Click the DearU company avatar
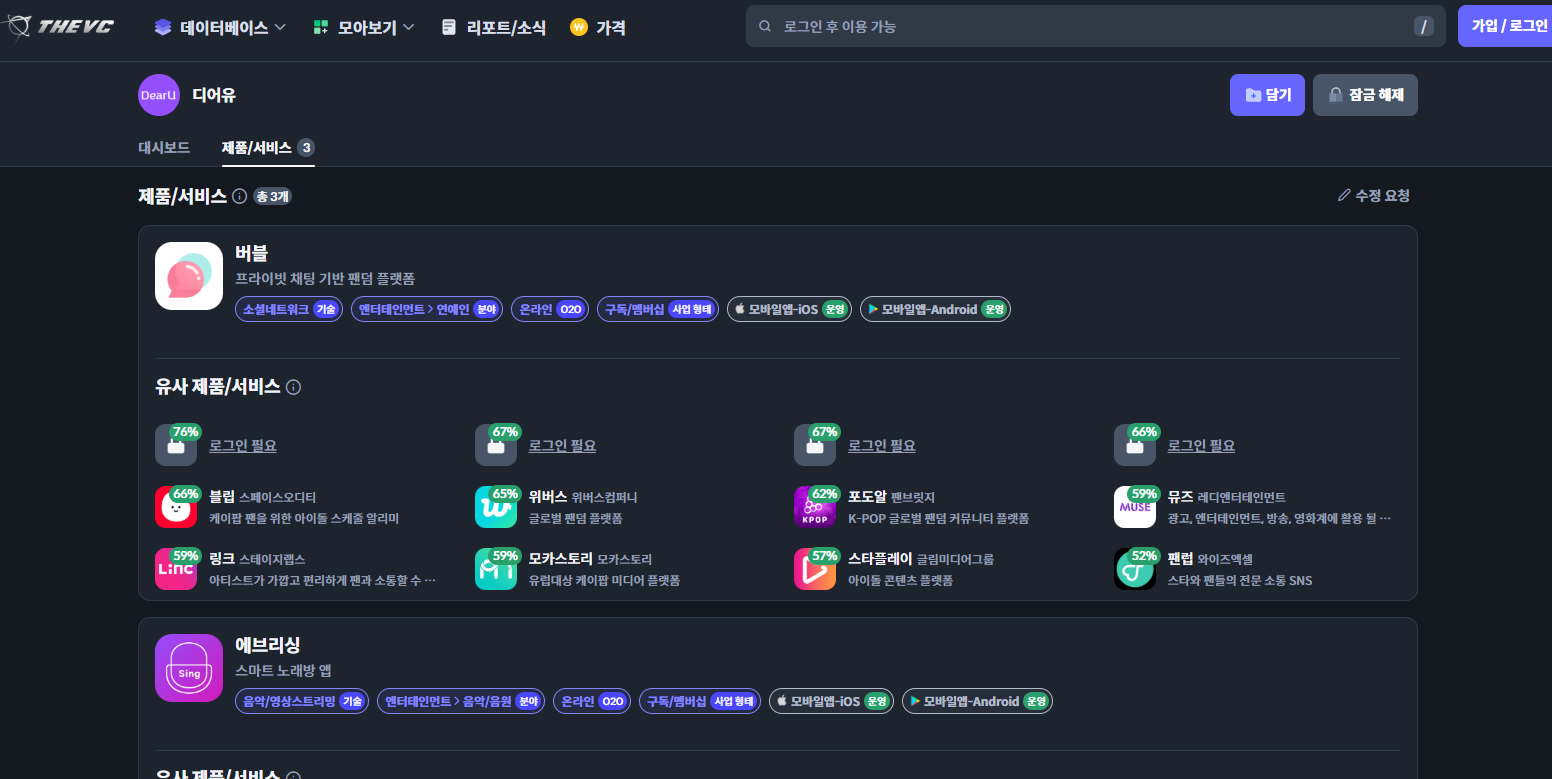Screen dimensions: 1552x779 coord(159,95)
